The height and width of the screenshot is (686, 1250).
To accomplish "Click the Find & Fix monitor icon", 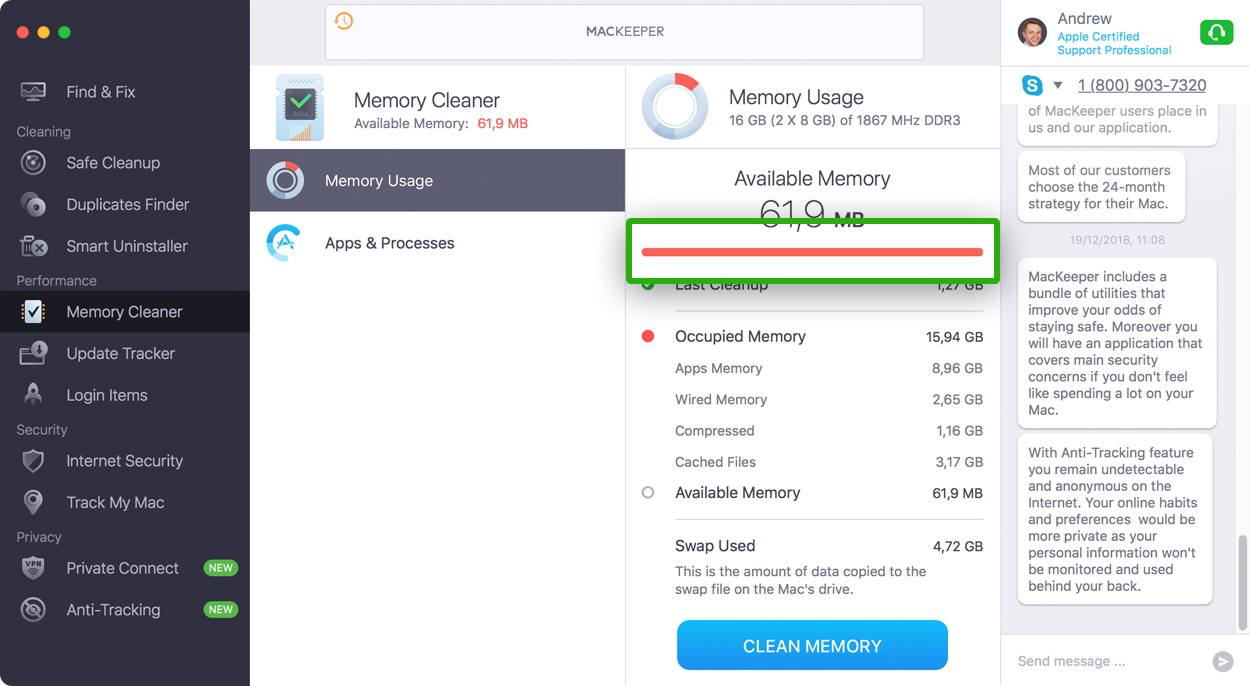I will click(x=33, y=92).
